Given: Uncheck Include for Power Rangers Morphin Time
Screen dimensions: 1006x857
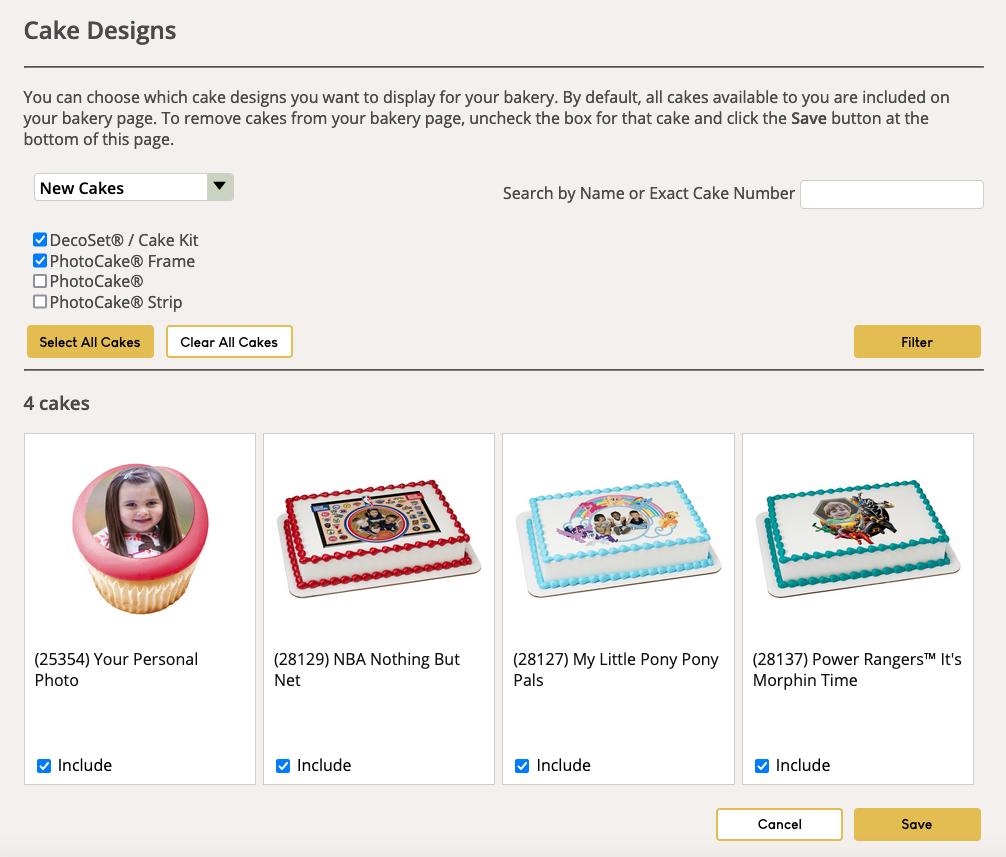Looking at the screenshot, I should coord(762,766).
